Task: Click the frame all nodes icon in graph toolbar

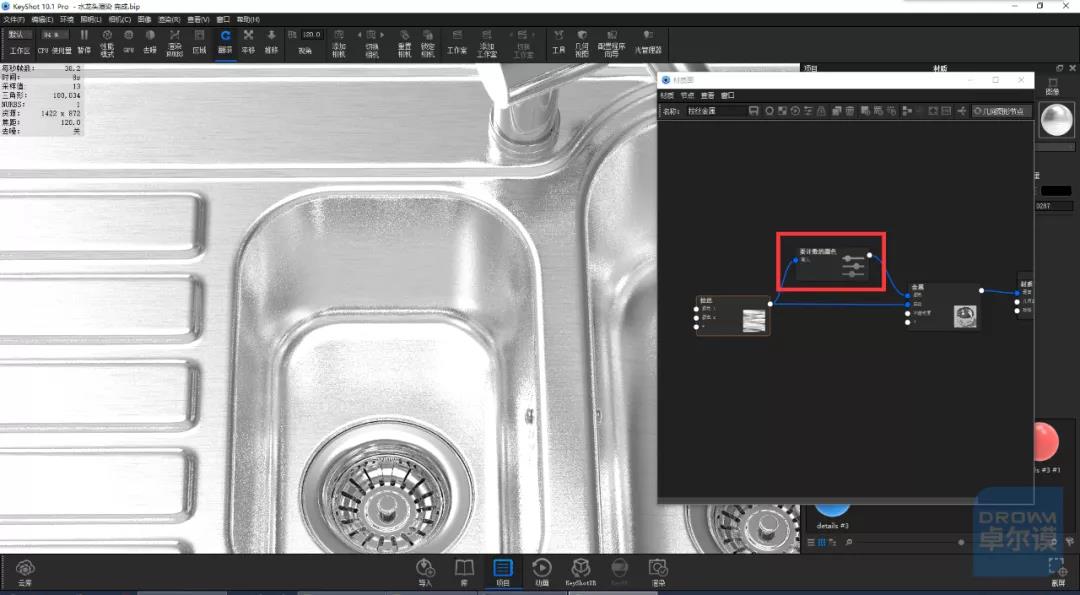Action: (933, 111)
